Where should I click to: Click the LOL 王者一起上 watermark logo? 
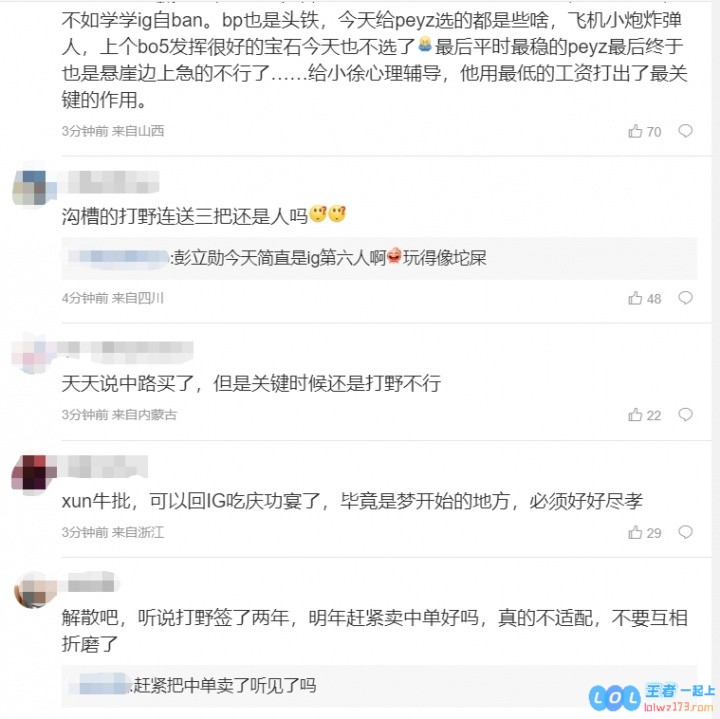tap(652, 697)
